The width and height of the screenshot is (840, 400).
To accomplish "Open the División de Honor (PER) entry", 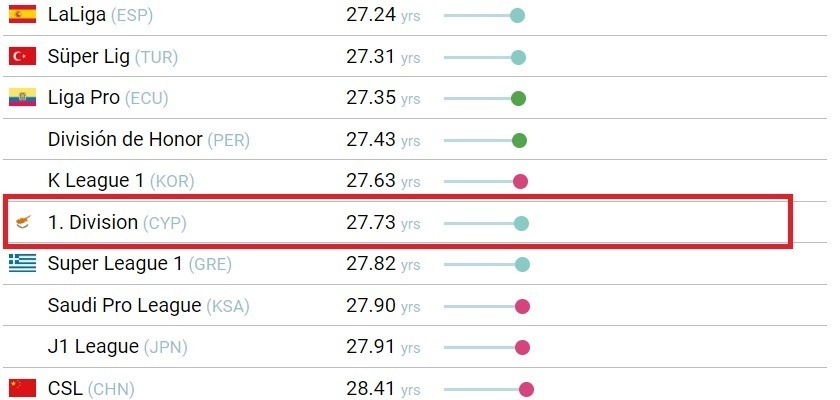I will 148,140.
